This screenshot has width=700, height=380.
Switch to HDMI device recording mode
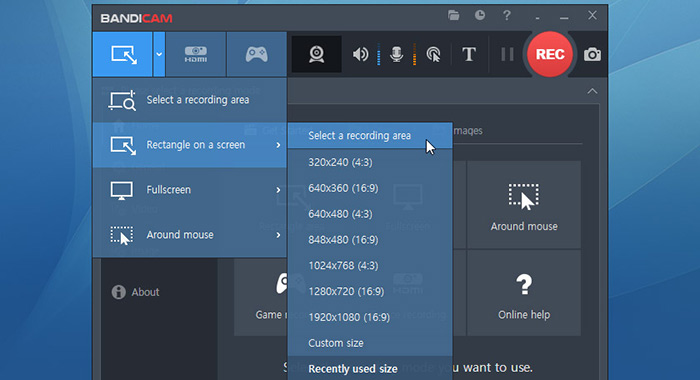tap(196, 54)
